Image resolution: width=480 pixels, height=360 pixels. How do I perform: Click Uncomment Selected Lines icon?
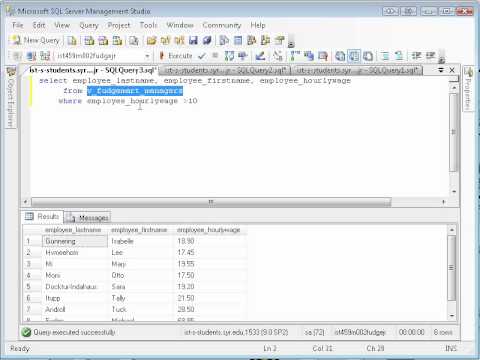399,56
